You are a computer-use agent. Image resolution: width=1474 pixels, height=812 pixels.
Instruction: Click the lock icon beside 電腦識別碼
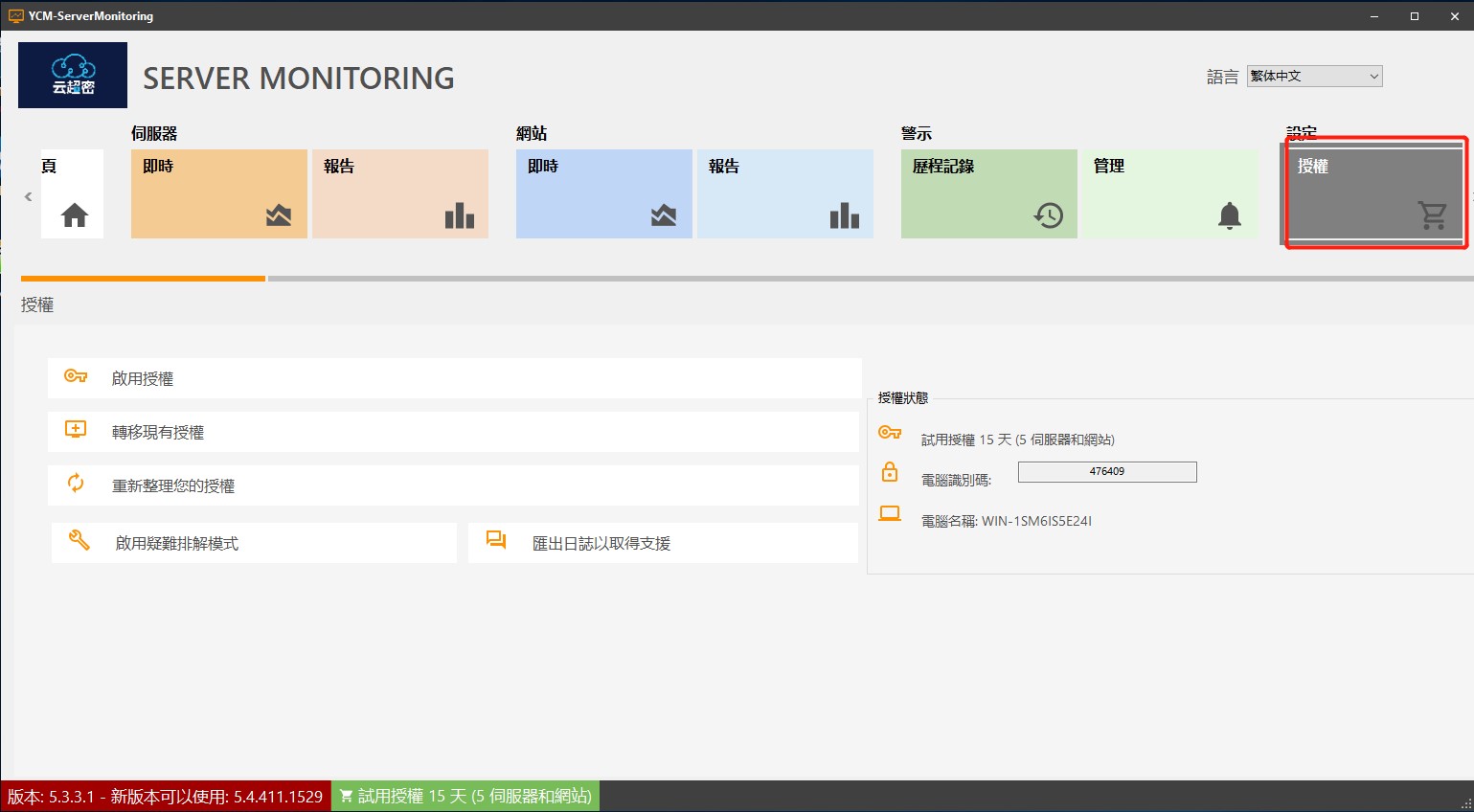[x=890, y=472]
